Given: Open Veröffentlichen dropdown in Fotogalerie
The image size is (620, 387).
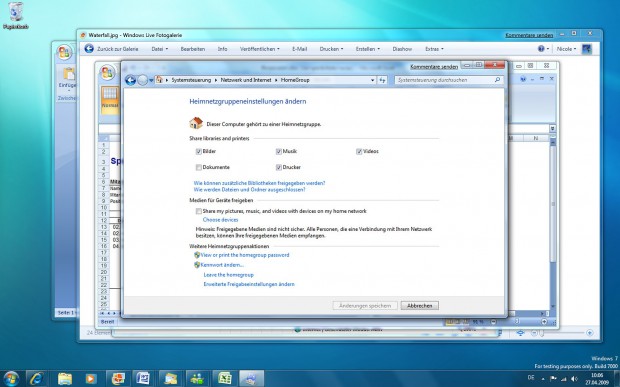Looking at the screenshot, I should point(259,49).
